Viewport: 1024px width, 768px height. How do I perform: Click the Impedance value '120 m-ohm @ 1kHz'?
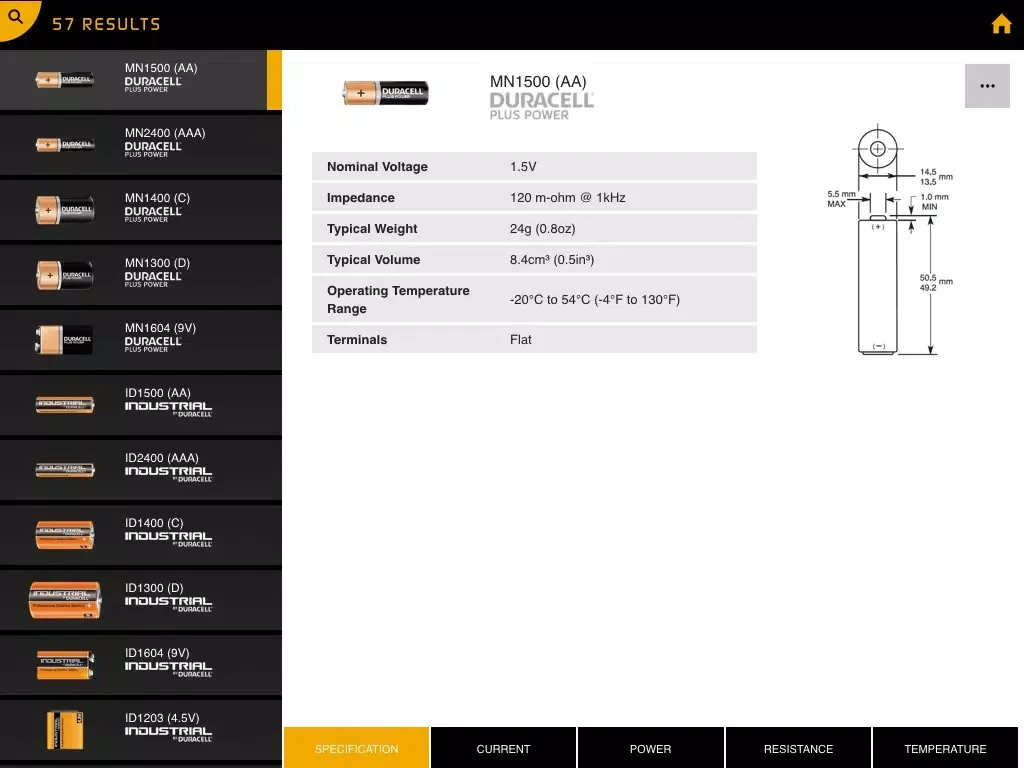(568, 197)
